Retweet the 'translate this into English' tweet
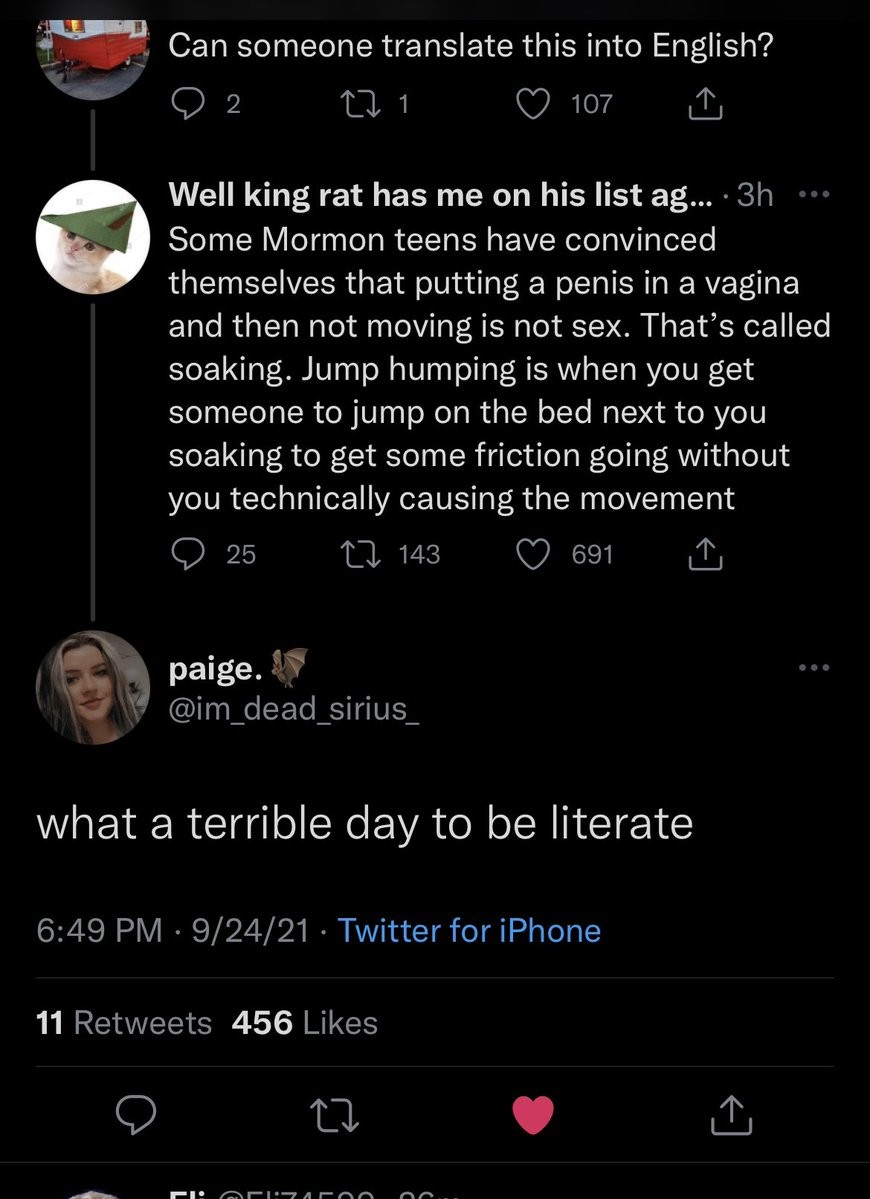 pos(356,104)
